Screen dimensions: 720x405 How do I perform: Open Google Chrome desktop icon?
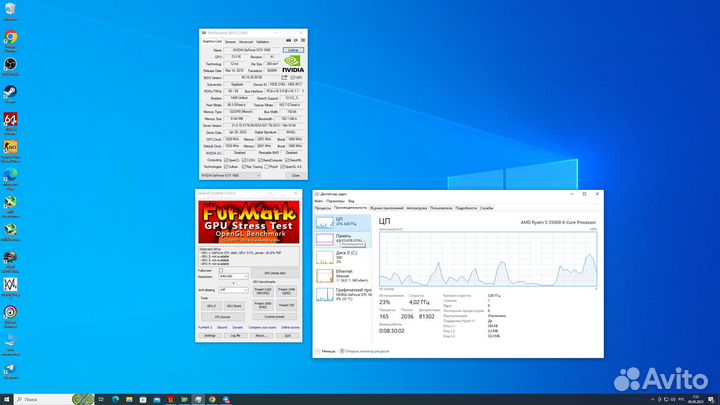10,40
